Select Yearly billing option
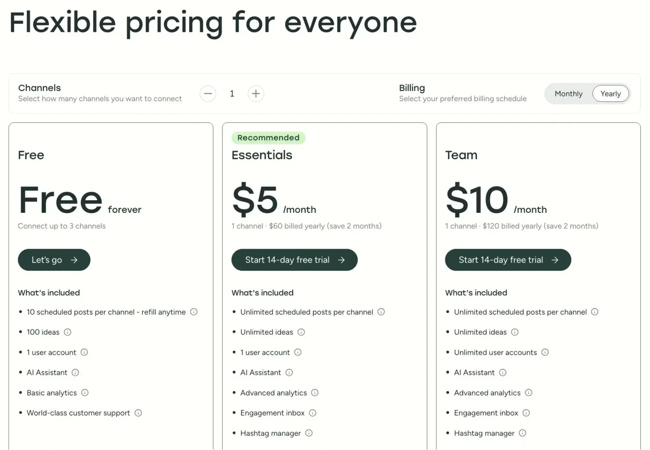Image resolution: width=650 pixels, height=450 pixels. (x=610, y=94)
